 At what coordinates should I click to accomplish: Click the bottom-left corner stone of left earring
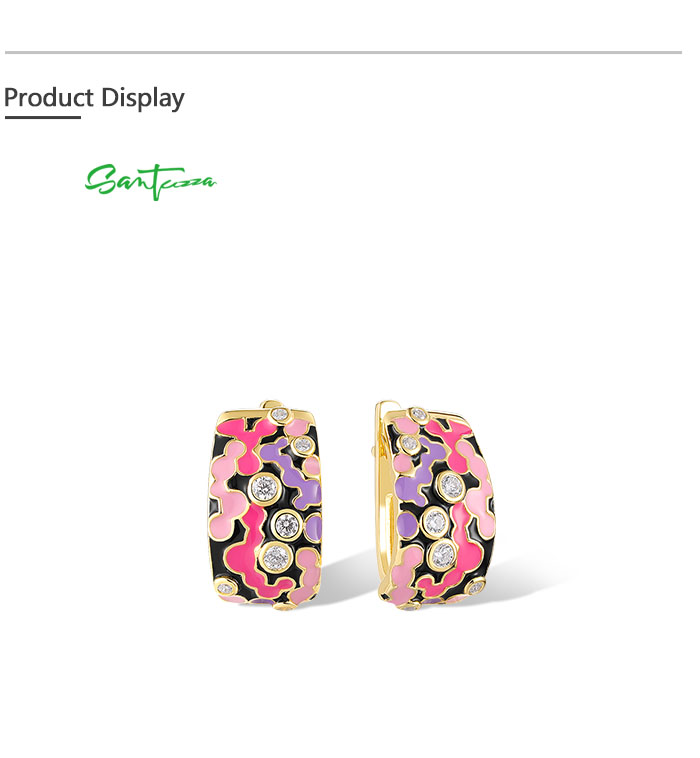coord(225,588)
